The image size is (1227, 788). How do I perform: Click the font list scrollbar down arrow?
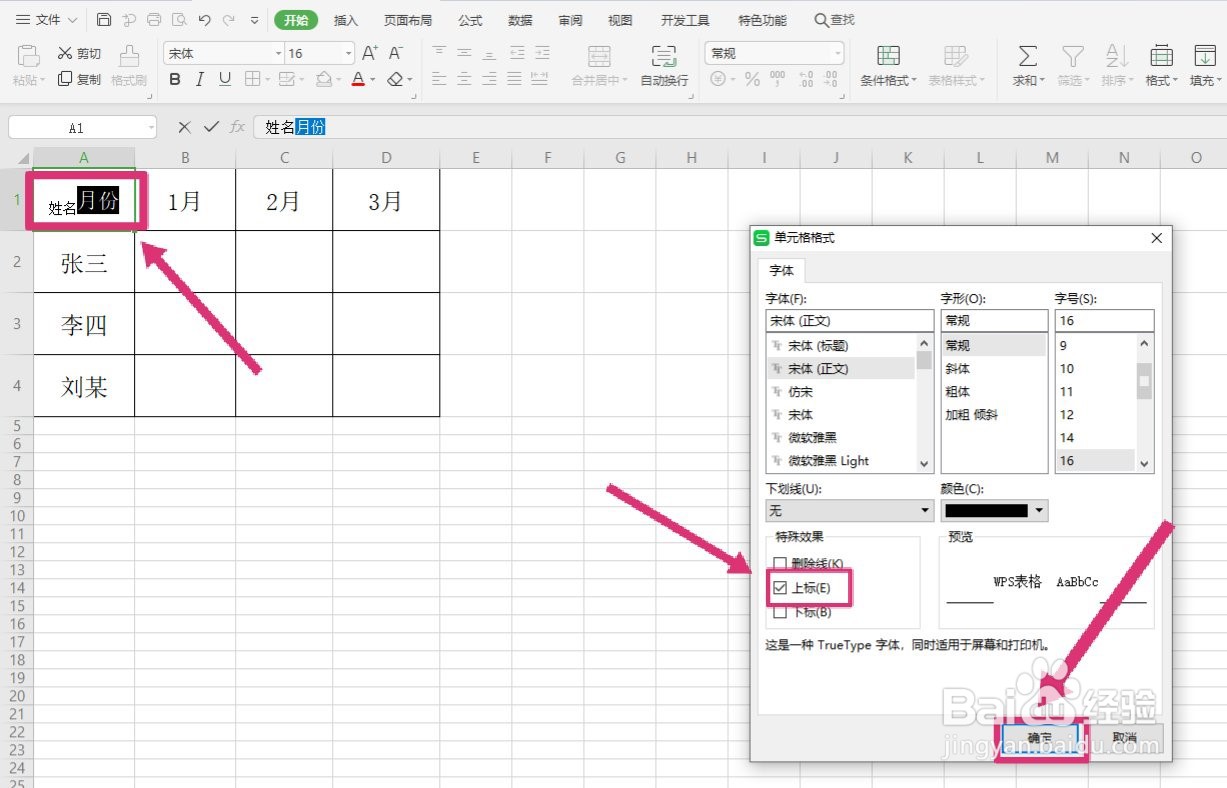point(924,464)
